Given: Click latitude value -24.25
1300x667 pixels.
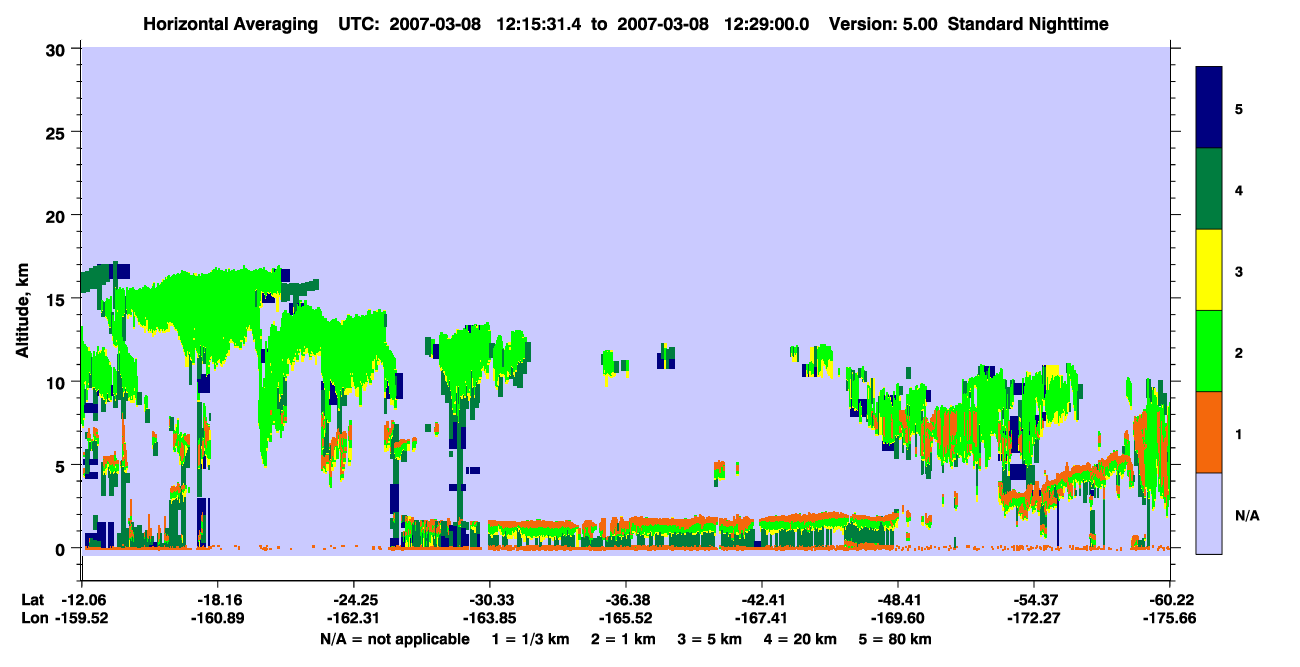Looking at the screenshot, I should point(353,600).
